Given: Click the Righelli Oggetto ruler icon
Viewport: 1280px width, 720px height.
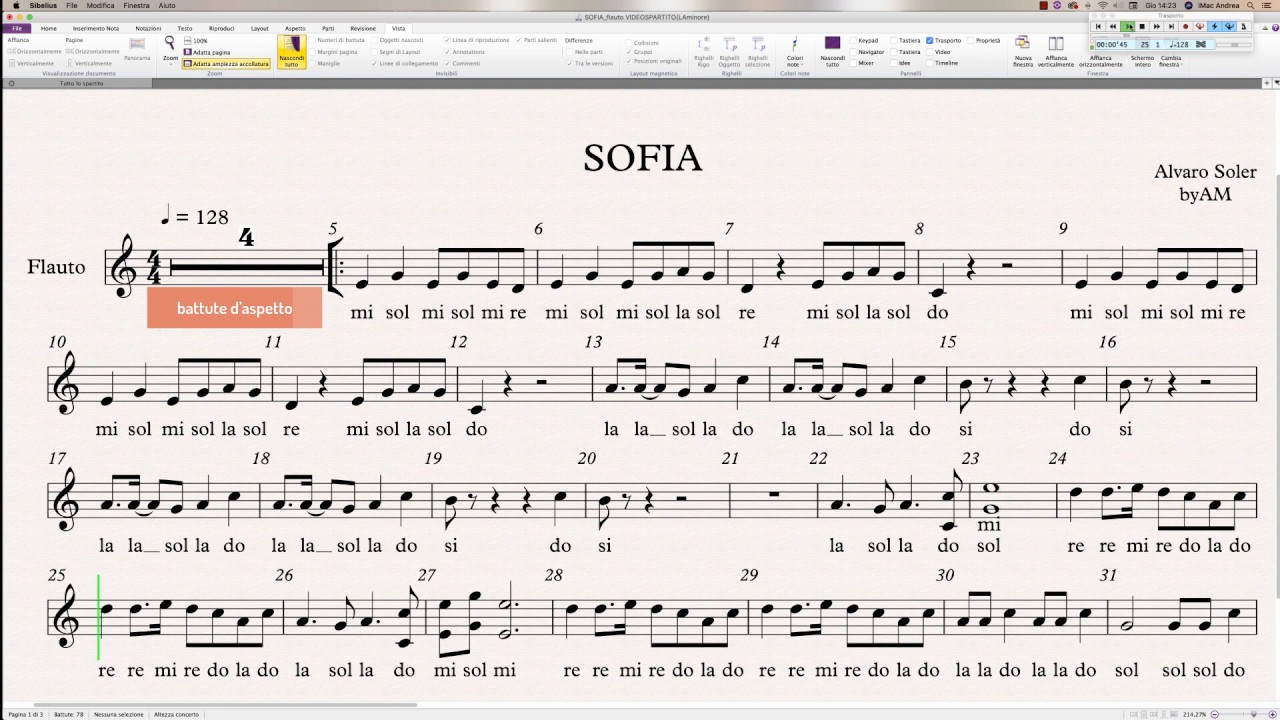Looking at the screenshot, I should [x=730, y=45].
